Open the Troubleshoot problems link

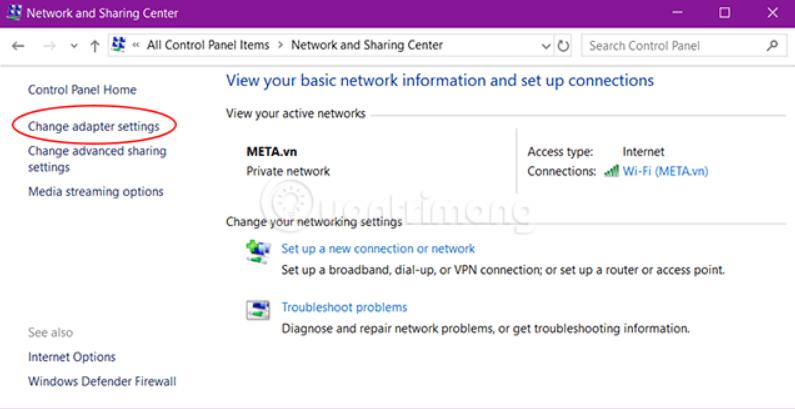tap(344, 307)
